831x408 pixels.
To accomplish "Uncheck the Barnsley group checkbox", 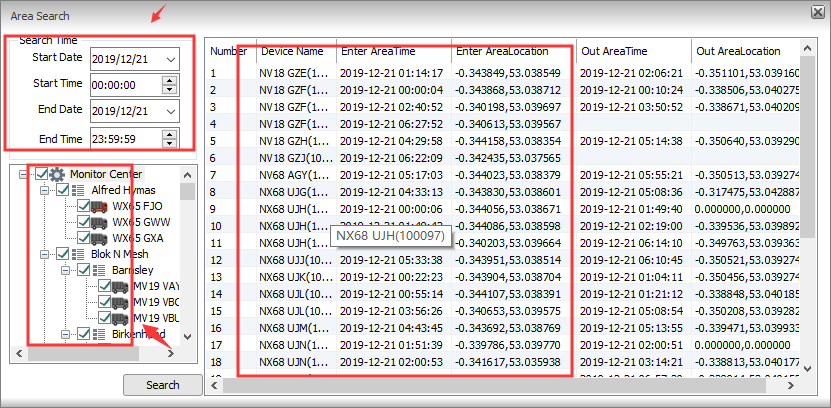I will pos(83,270).
